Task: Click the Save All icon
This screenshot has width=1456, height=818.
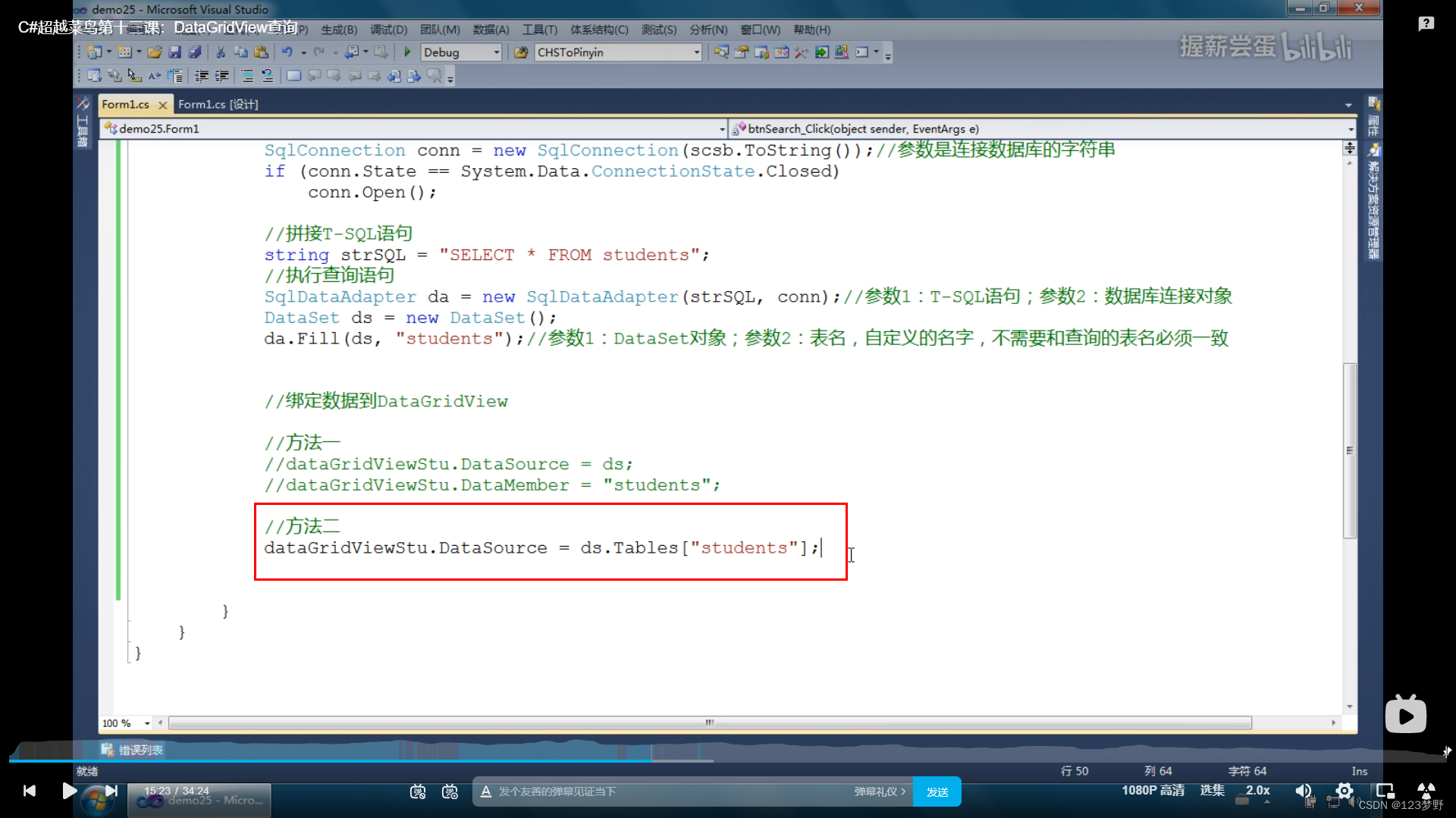Action: click(195, 52)
